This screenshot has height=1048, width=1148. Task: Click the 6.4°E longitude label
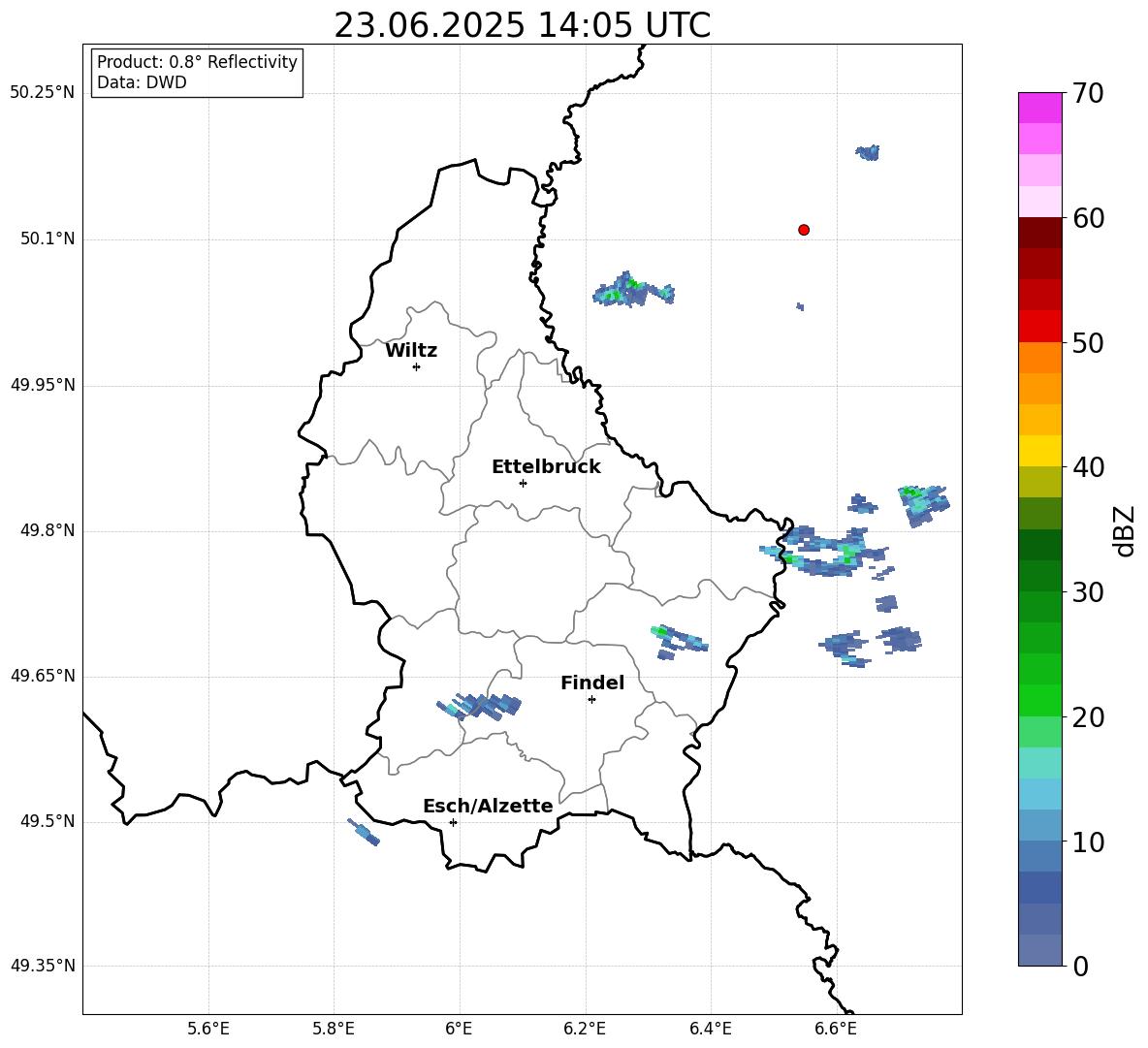710,1030
